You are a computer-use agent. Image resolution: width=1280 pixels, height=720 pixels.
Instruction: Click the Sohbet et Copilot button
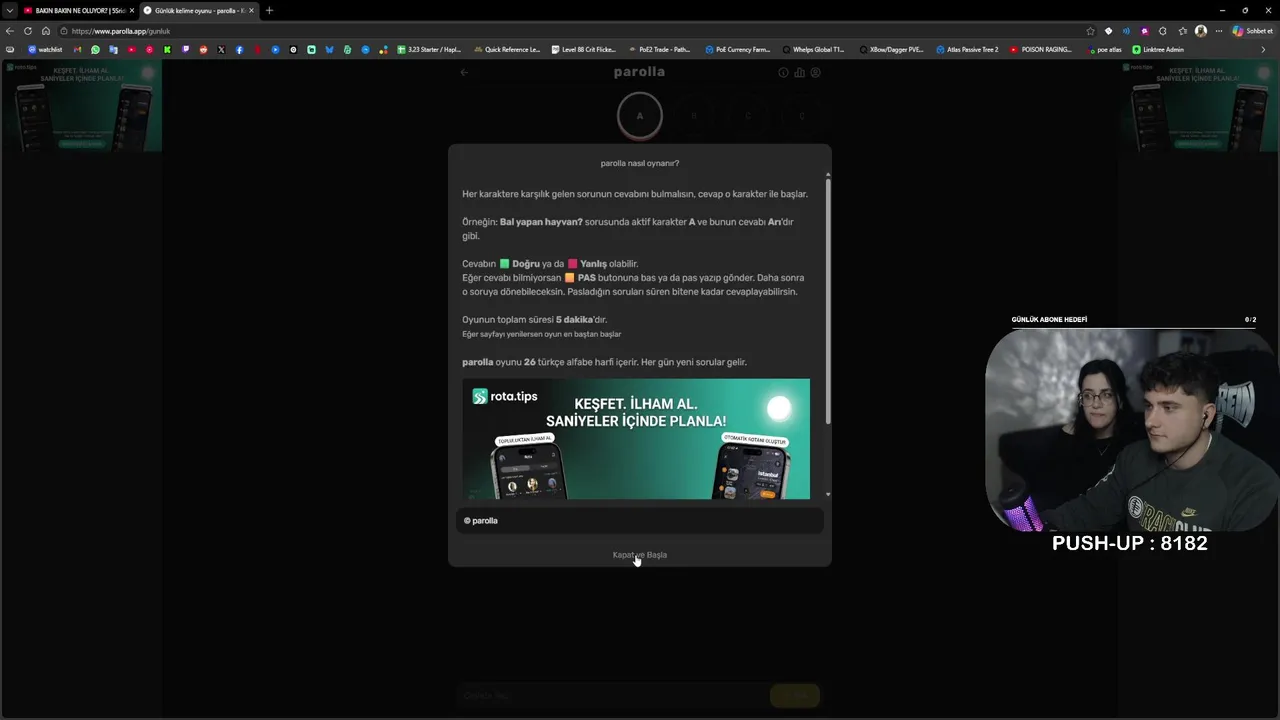[x=1252, y=31]
